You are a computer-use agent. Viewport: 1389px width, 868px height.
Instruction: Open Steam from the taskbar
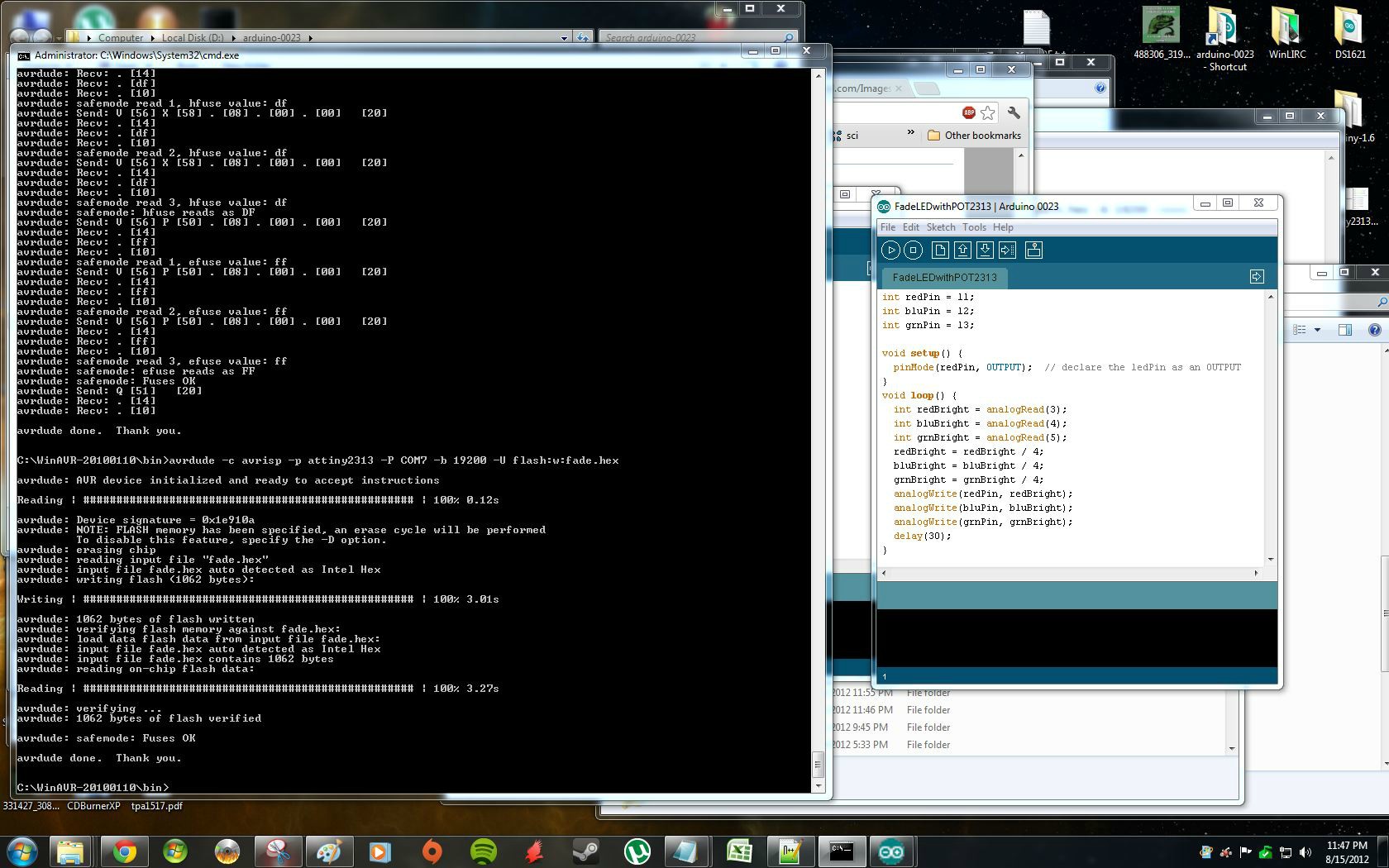tap(585, 851)
